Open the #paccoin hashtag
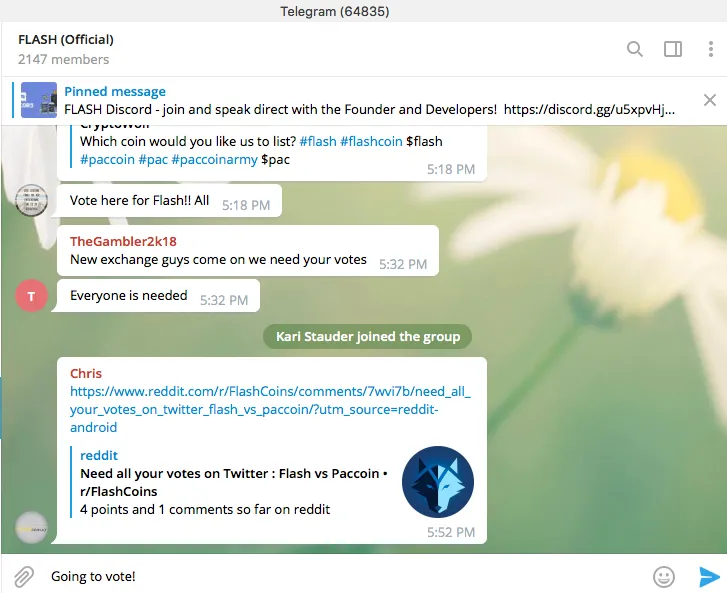727x593 pixels. (x=107, y=159)
